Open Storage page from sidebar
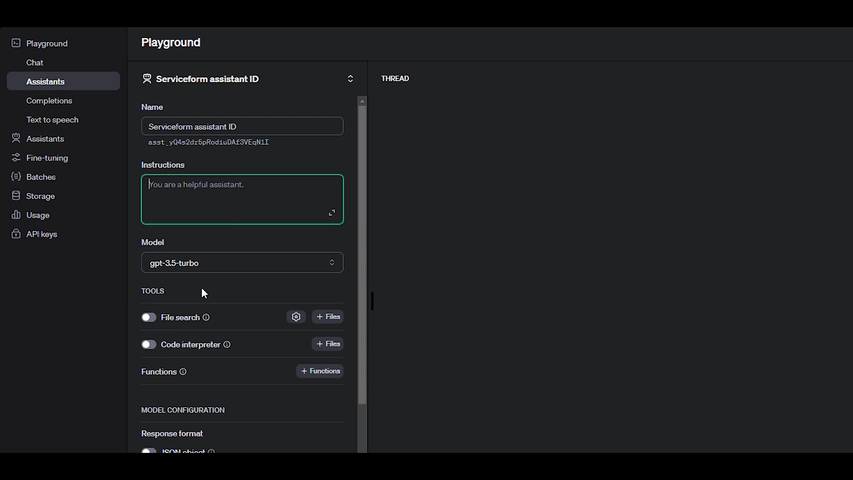 (x=40, y=196)
